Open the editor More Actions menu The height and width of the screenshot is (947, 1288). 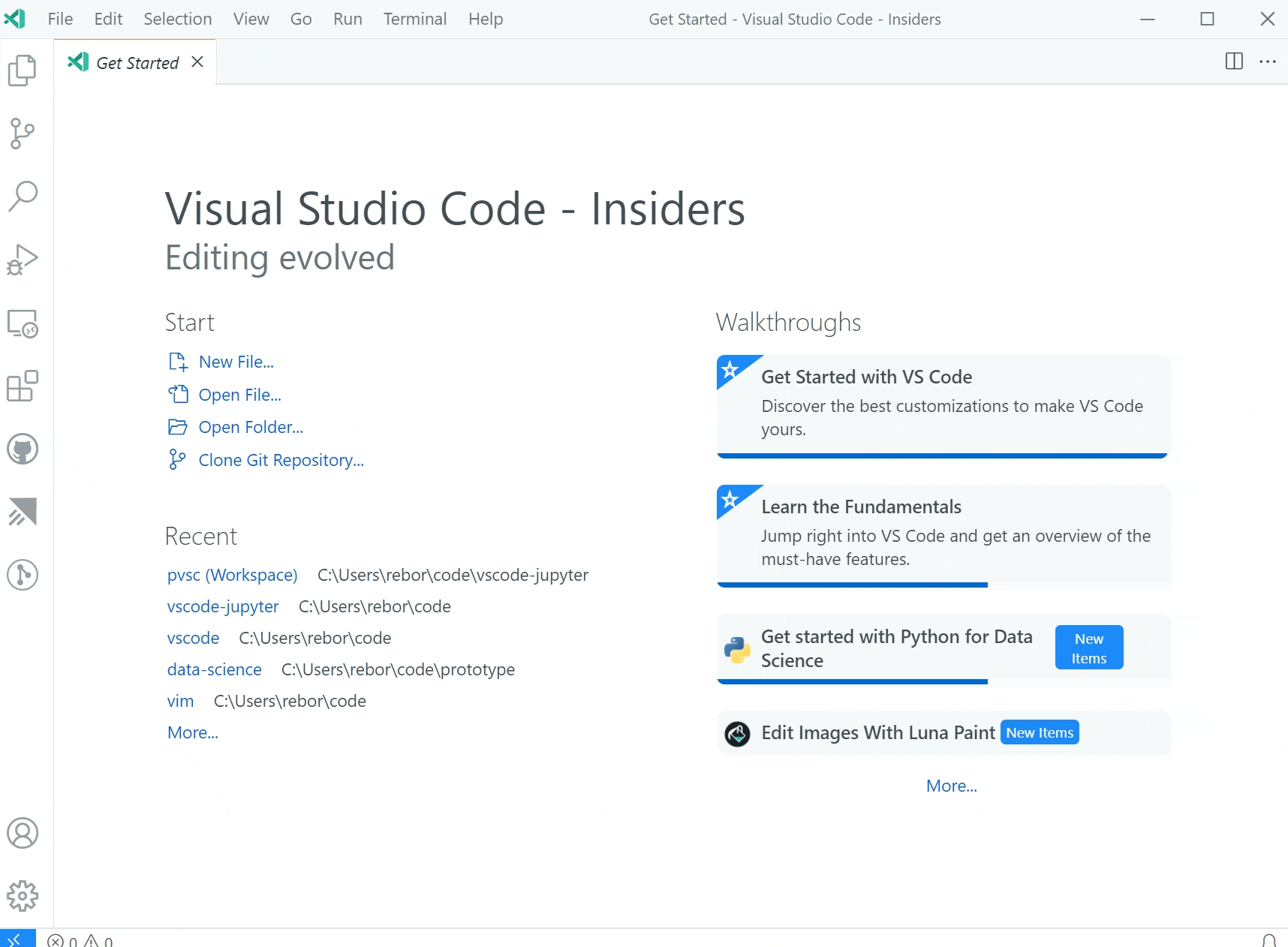click(x=1268, y=62)
